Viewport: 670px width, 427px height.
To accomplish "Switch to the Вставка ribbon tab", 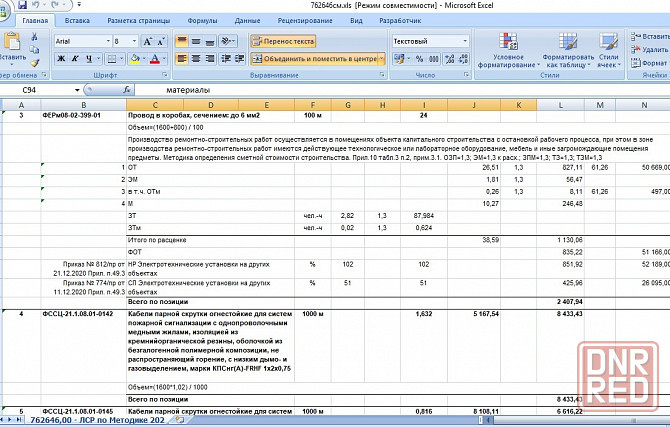I will point(76,20).
